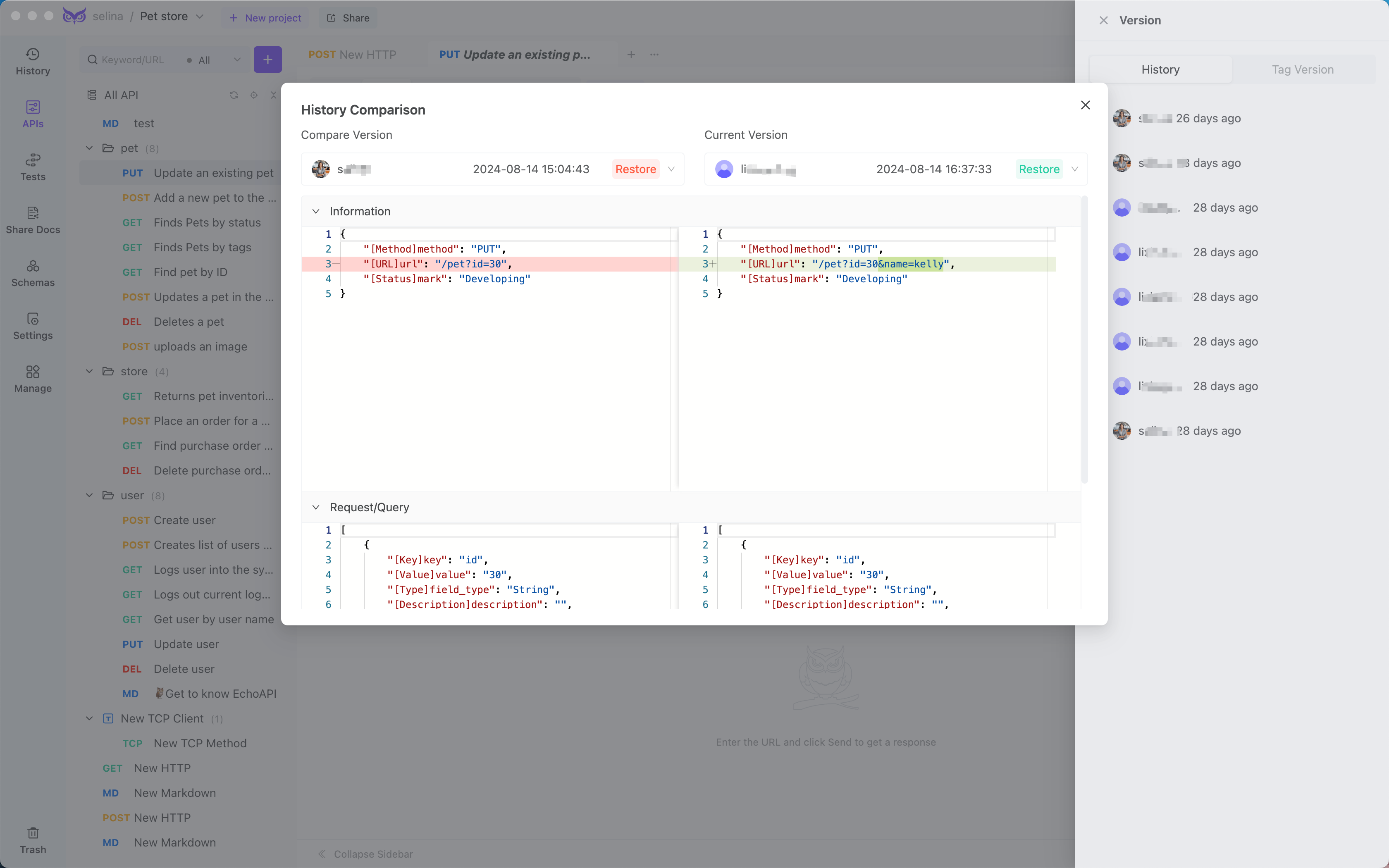Close the Version panel
Image resolution: width=1389 pixels, height=868 pixels.
tap(1103, 20)
